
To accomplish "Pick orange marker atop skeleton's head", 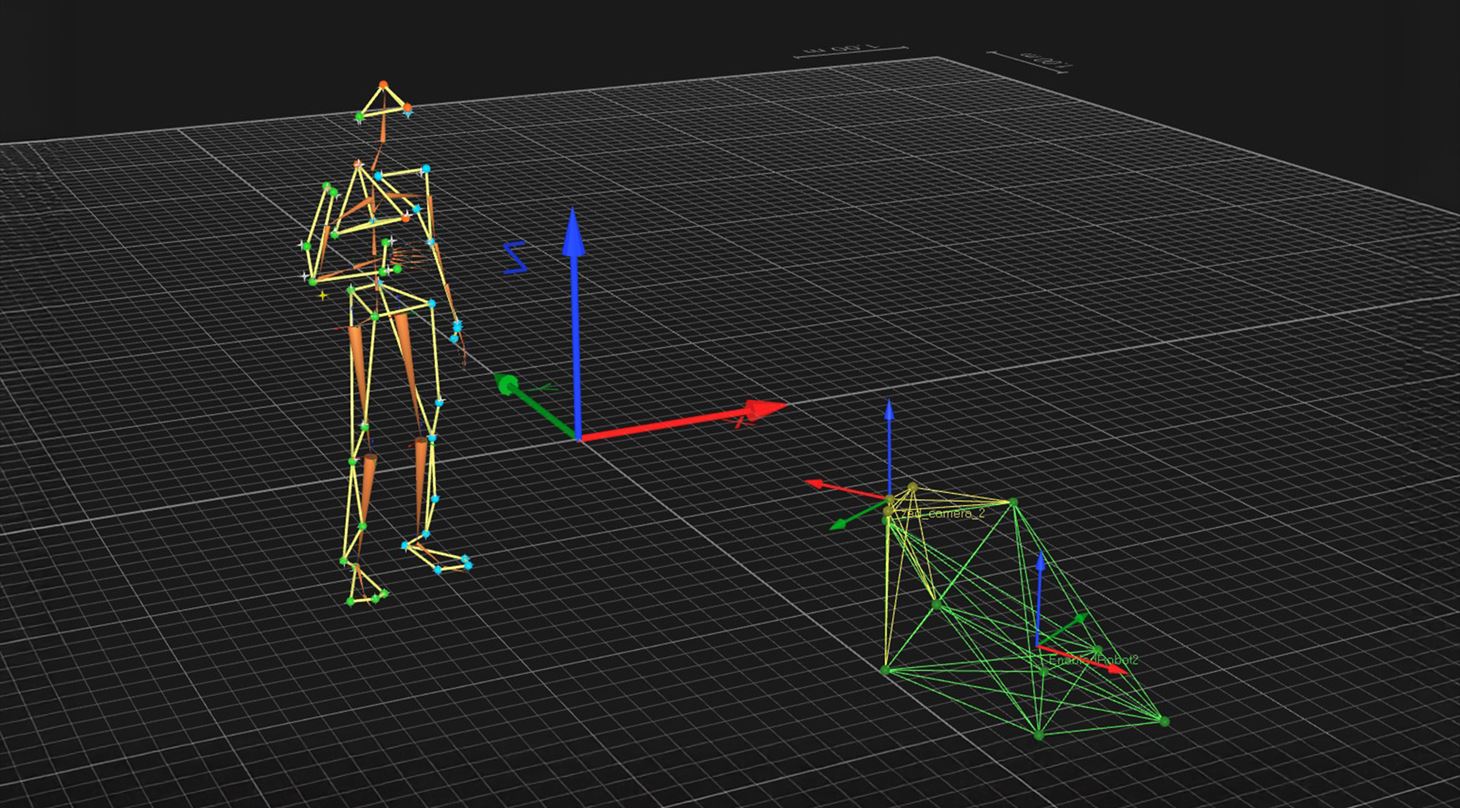I will pyautogui.click(x=383, y=86).
